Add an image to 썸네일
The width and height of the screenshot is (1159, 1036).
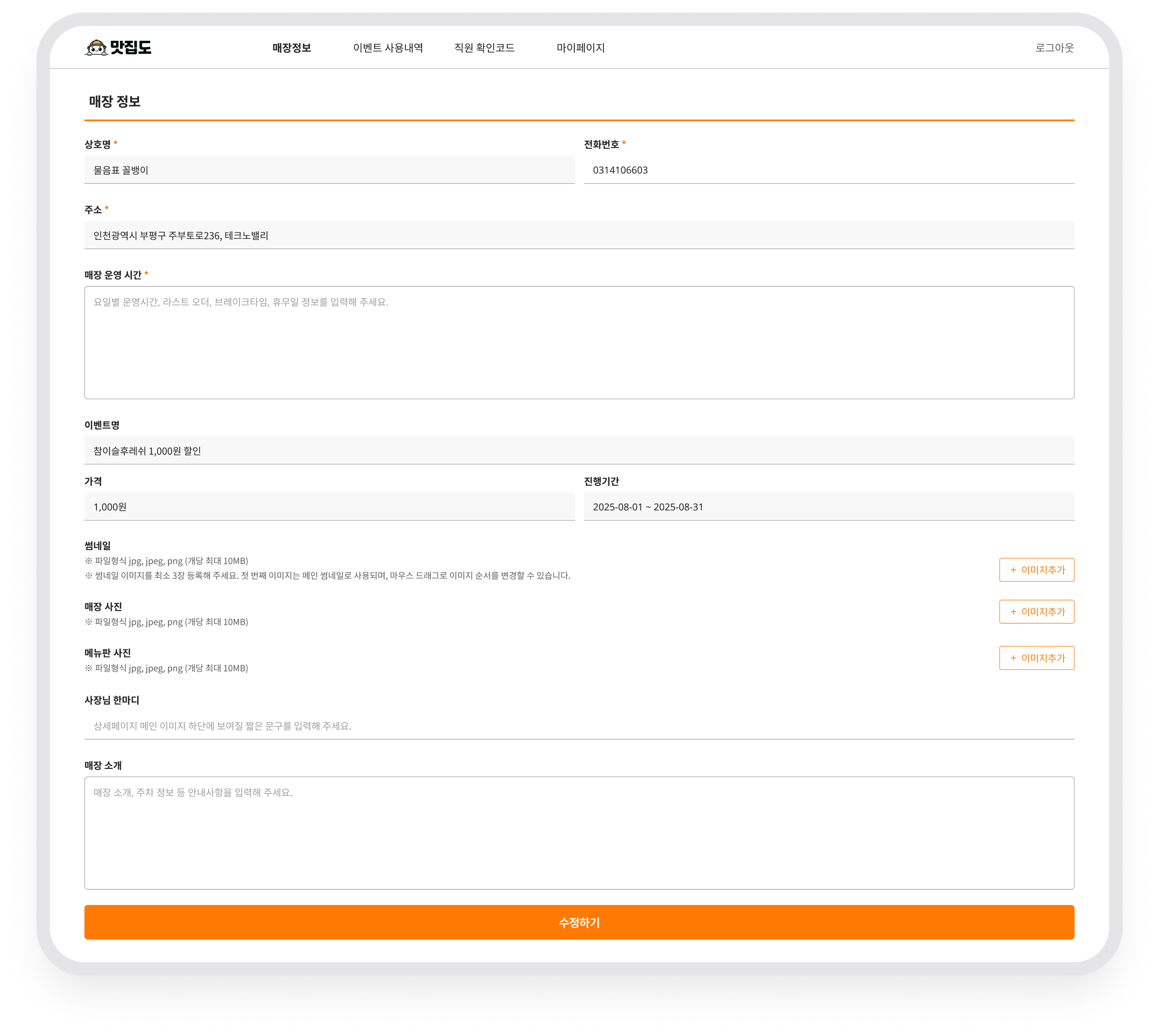coord(1037,570)
